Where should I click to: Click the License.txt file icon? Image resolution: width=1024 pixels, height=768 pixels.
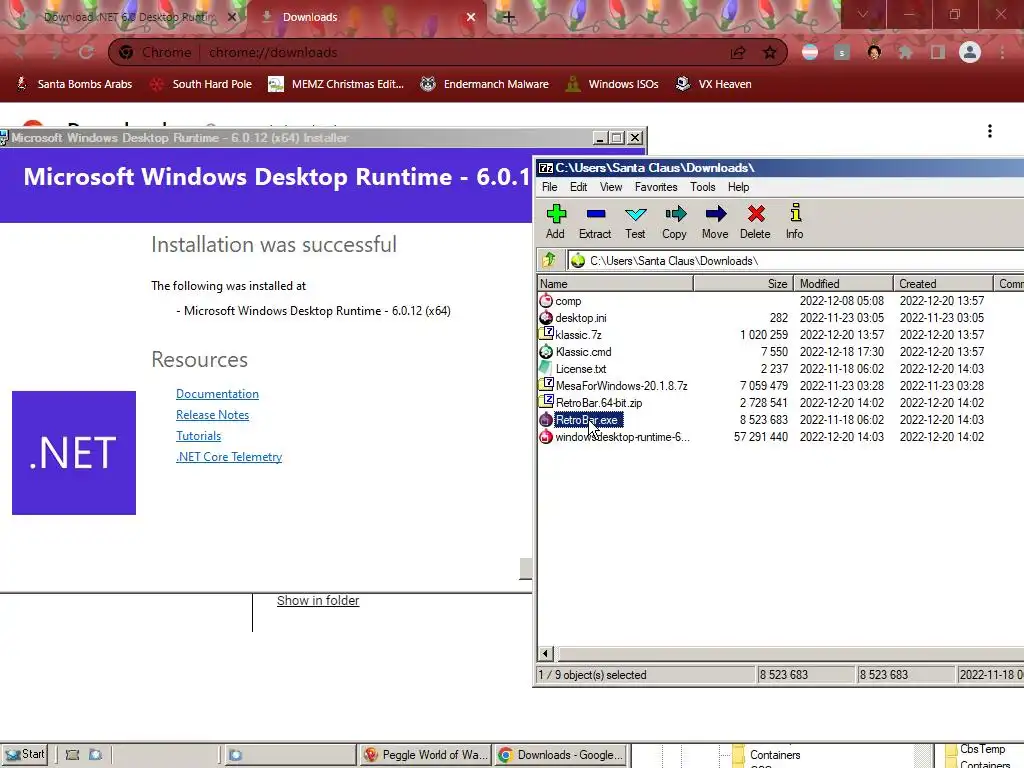click(x=546, y=369)
